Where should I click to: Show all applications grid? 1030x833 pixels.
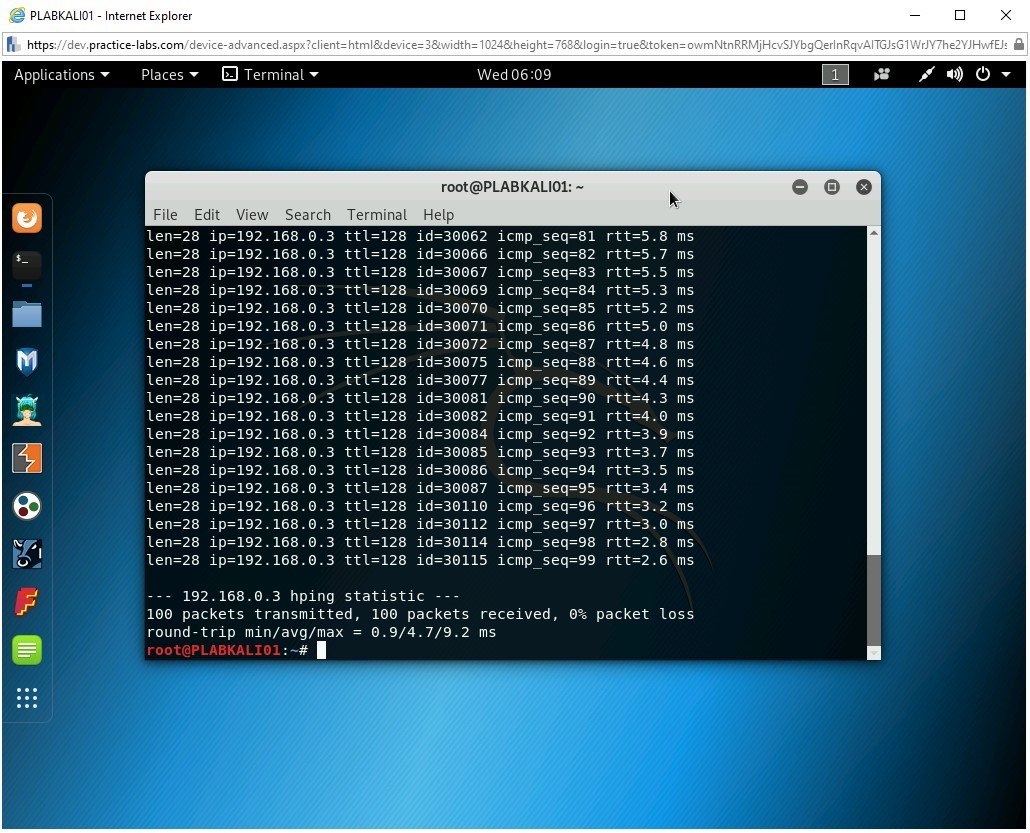click(27, 698)
